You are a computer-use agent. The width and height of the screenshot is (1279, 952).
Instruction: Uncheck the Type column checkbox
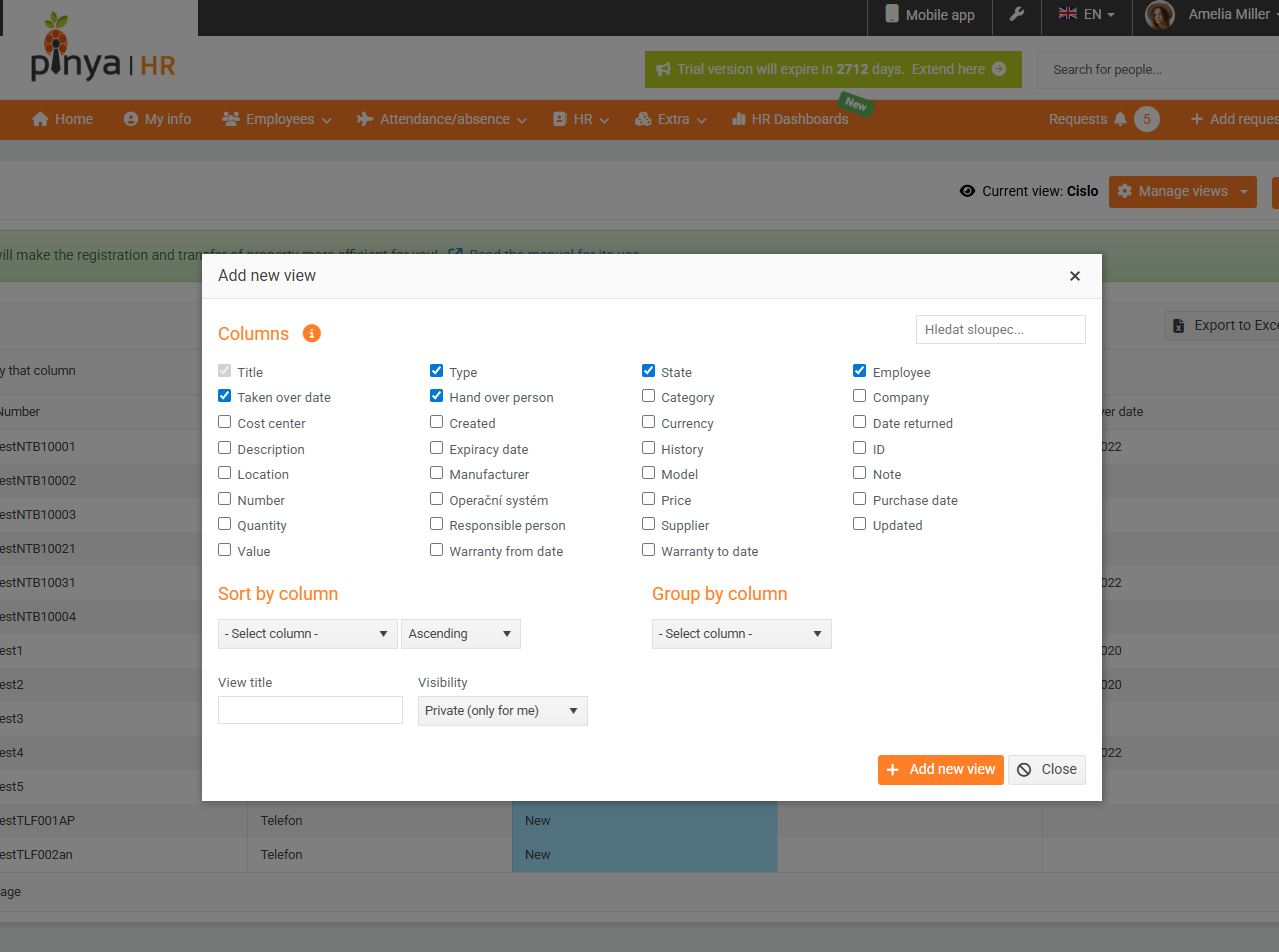(436, 371)
